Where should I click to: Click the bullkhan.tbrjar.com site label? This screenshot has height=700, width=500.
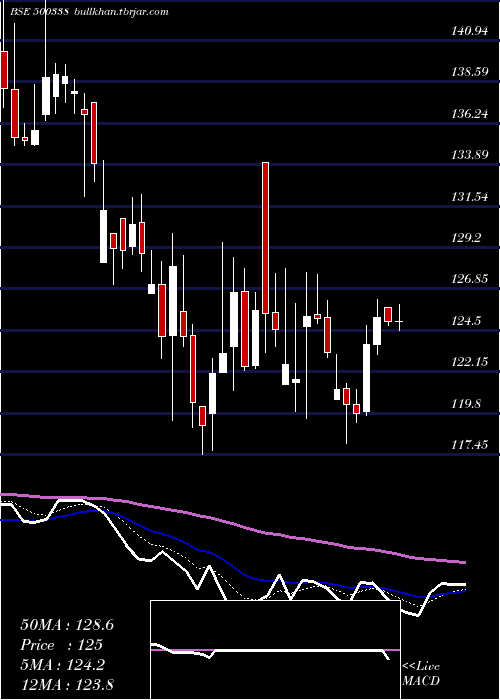[120, 12]
